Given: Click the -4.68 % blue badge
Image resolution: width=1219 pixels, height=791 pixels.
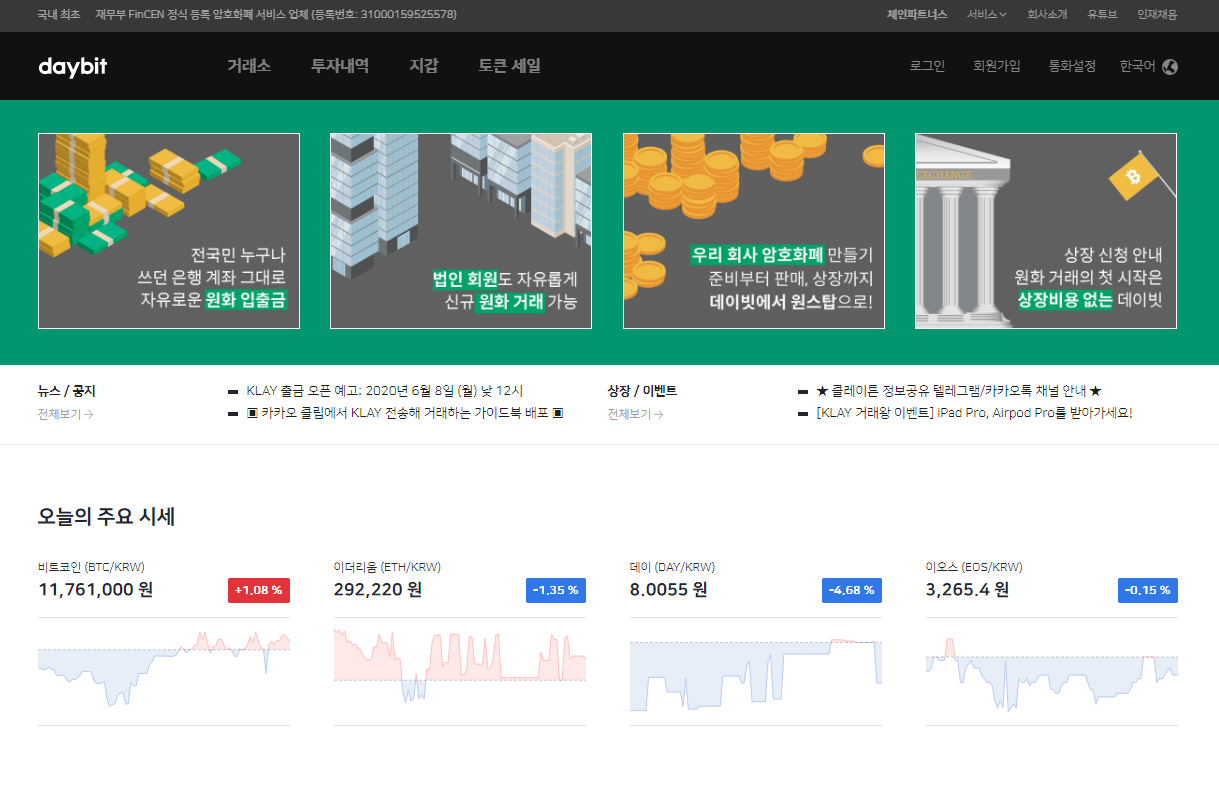Looking at the screenshot, I should point(851,591).
